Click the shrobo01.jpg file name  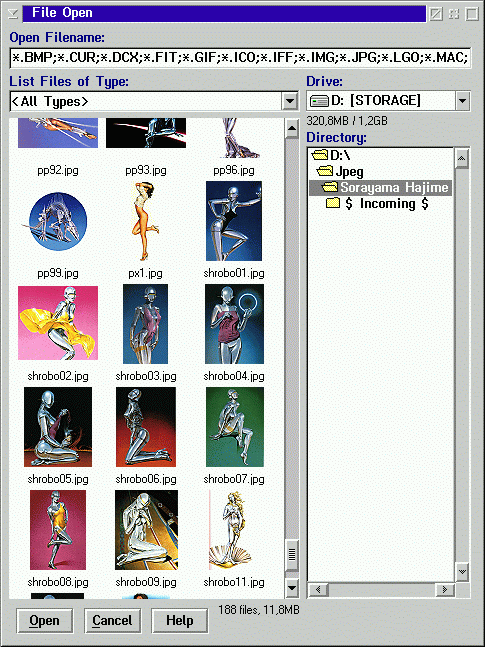point(234,273)
